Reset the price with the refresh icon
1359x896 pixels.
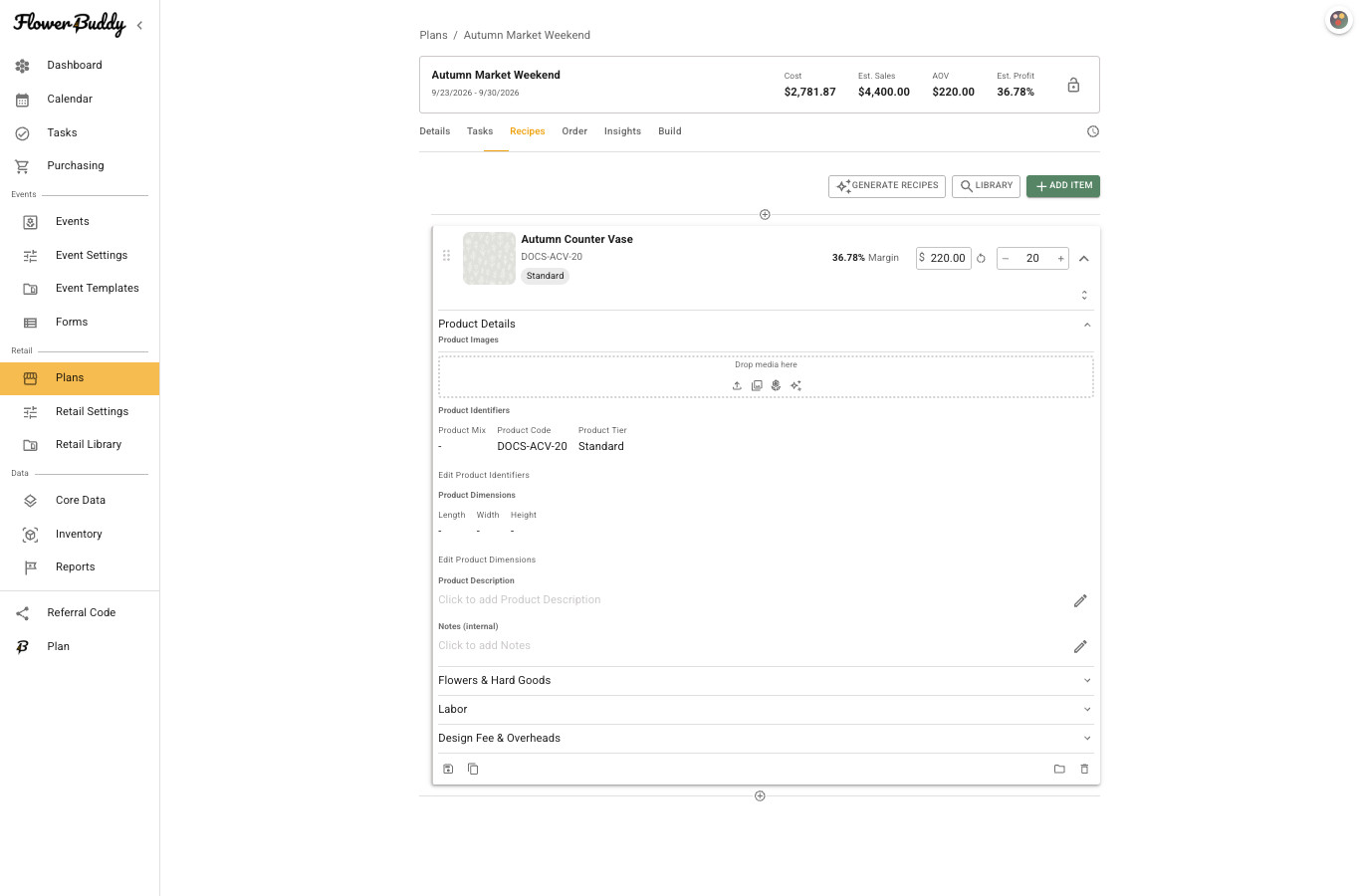[981, 258]
